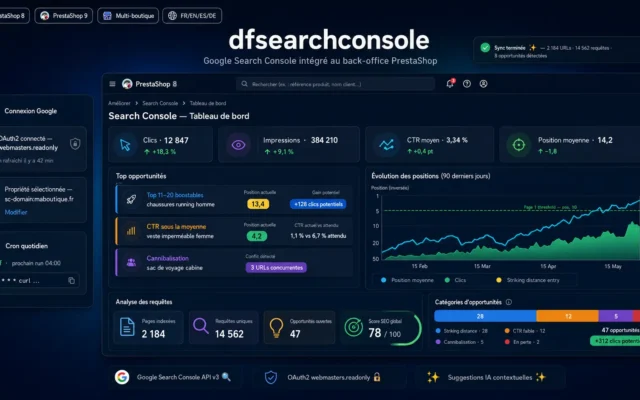Click the PrestaShop 8 logo in header
640x400 pixels.
pyautogui.click(x=127, y=84)
